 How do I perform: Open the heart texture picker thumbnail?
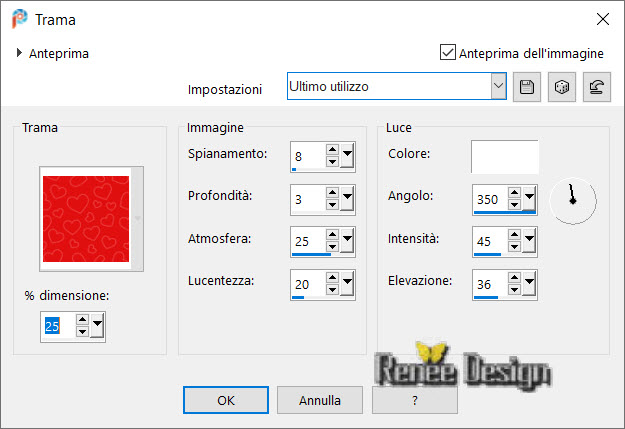86,219
